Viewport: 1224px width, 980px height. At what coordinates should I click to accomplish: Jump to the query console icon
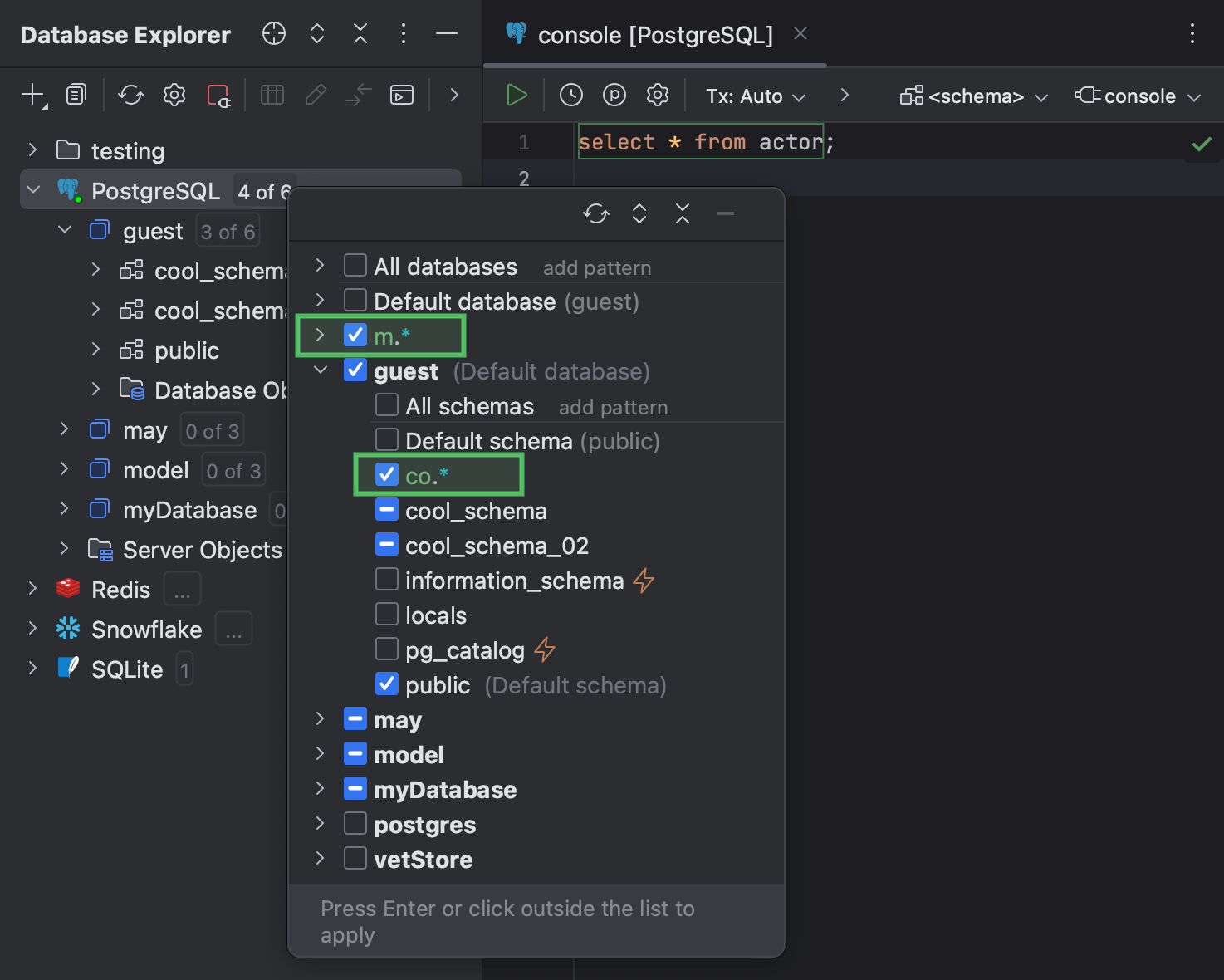point(401,95)
